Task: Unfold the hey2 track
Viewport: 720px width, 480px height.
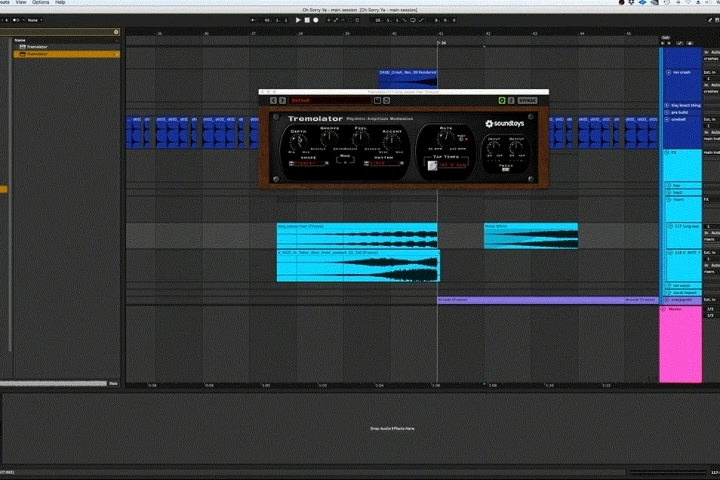Action: pos(669,192)
